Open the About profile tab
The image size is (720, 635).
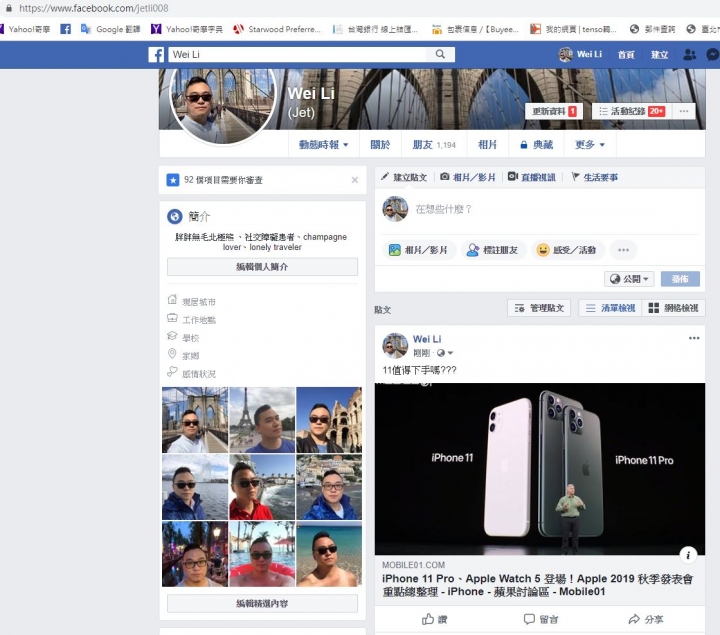[x=380, y=145]
